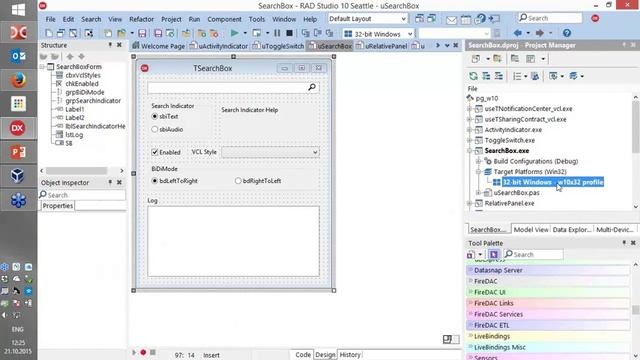
Task: Click the calendar icon in top toolbar
Action: coord(466,19)
